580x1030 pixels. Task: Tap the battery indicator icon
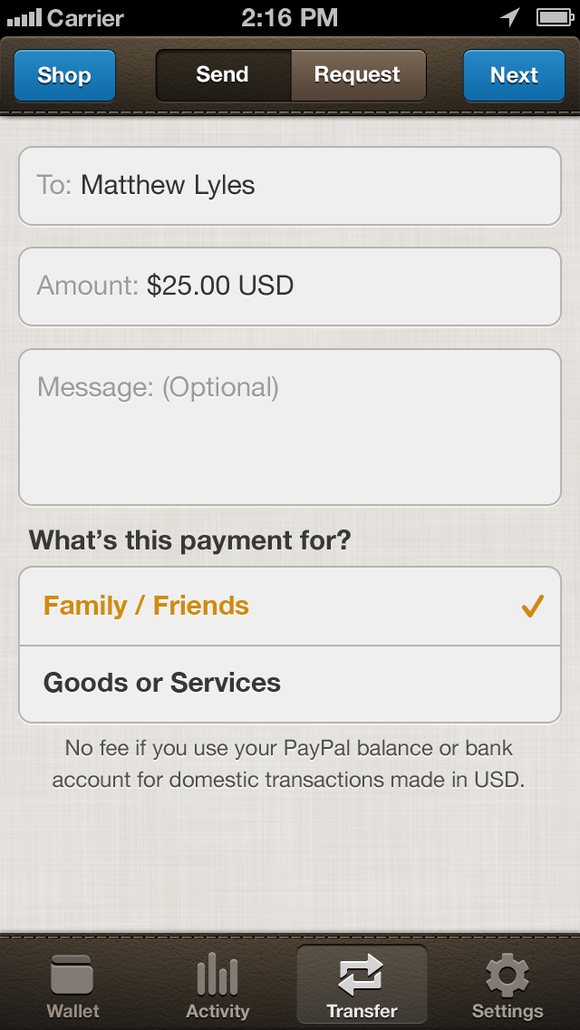pos(555,18)
